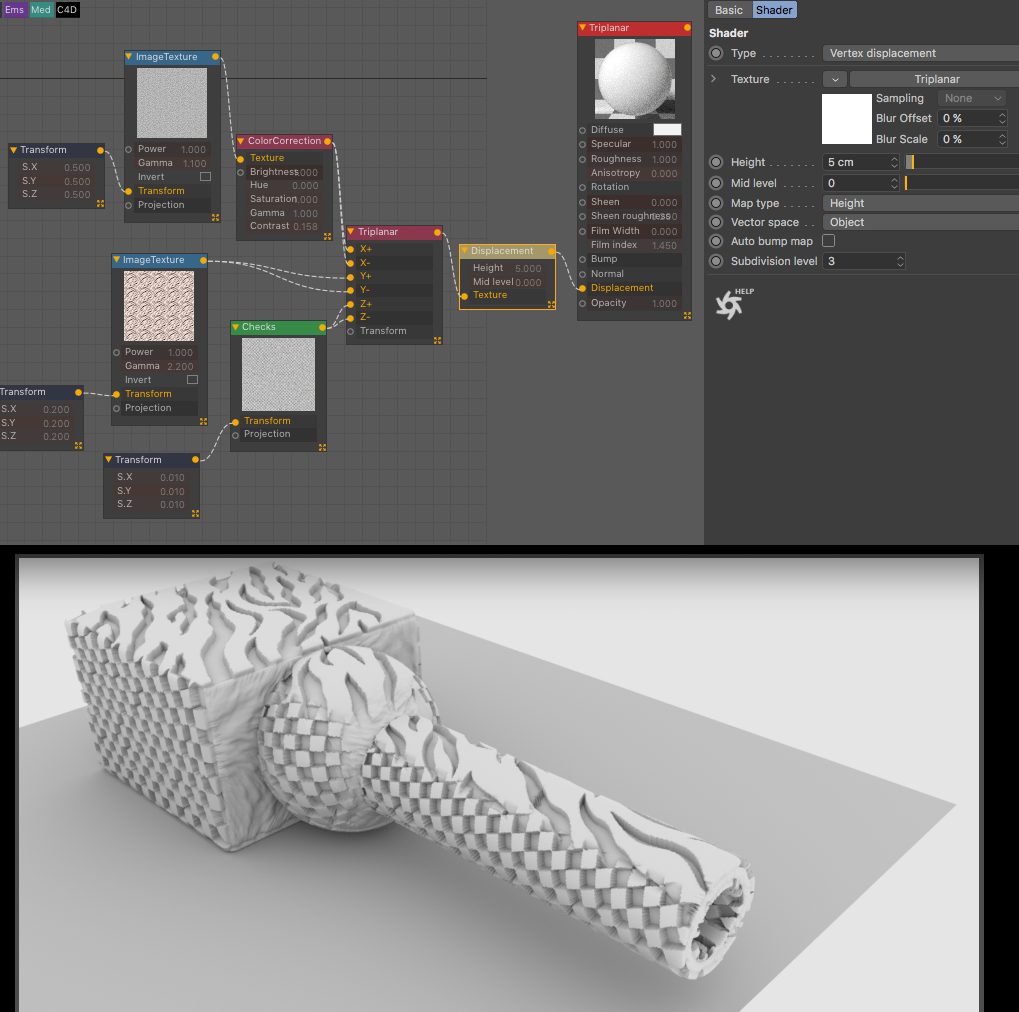
Task: Select the ColorCorrection node title
Action: (x=284, y=141)
